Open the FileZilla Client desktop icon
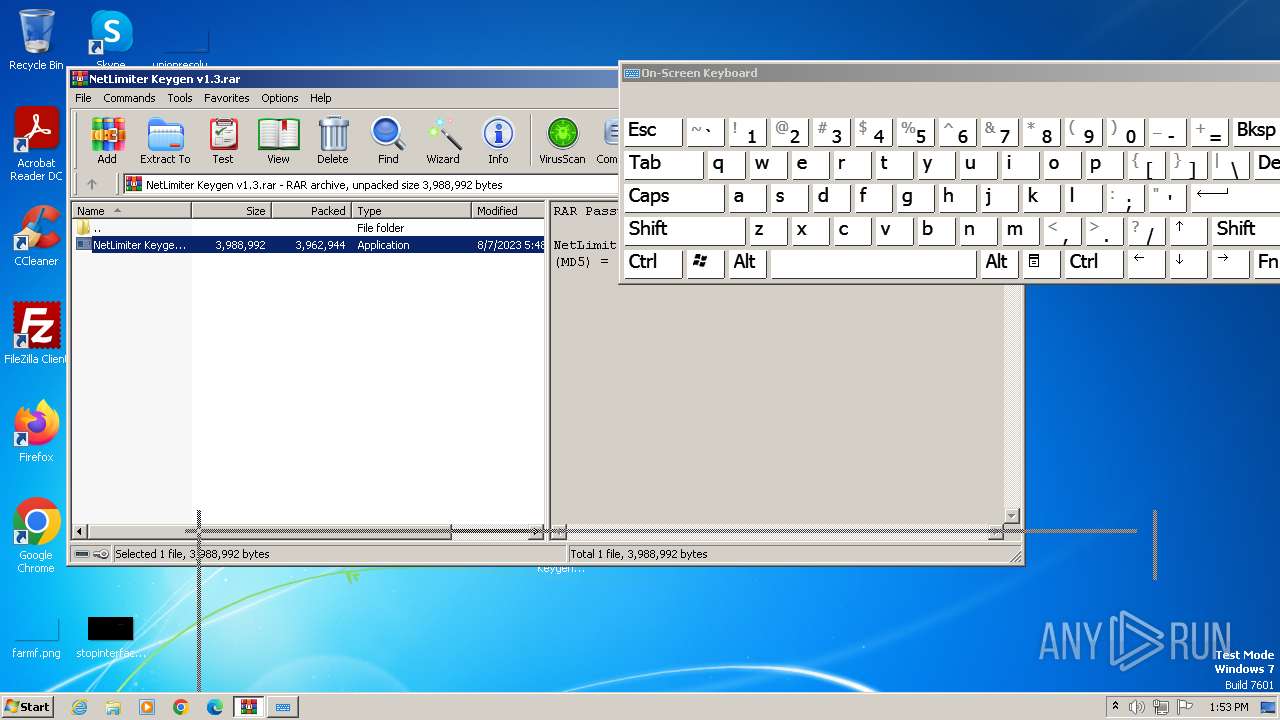Screen dimensions: 1280x720 [x=36, y=334]
